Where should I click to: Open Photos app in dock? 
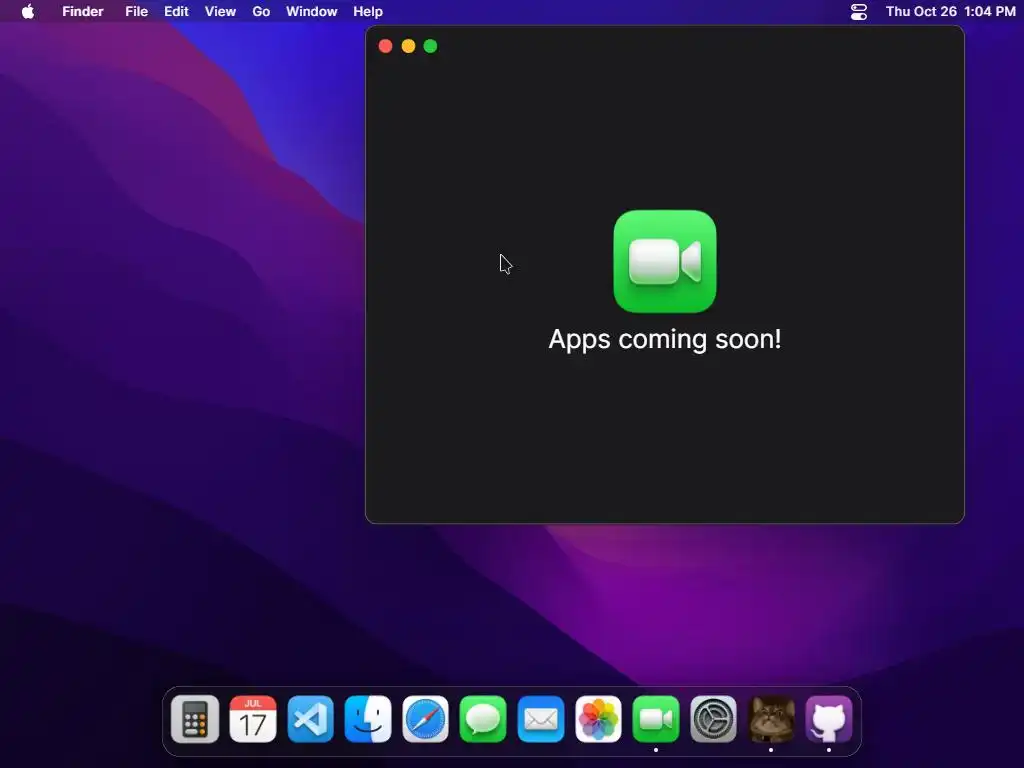coord(598,719)
